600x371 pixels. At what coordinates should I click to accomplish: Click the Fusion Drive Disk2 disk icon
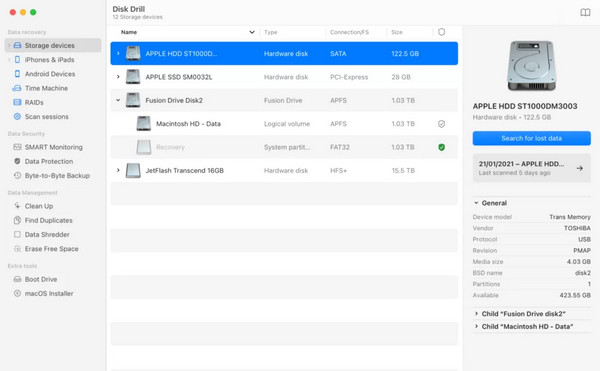click(133, 100)
